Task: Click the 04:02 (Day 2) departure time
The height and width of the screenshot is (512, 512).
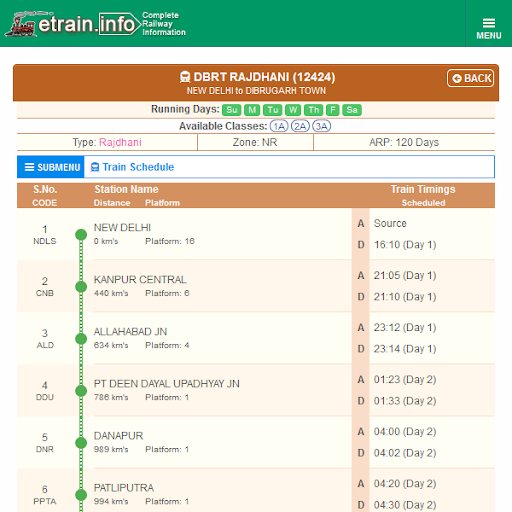Action: 405,453
